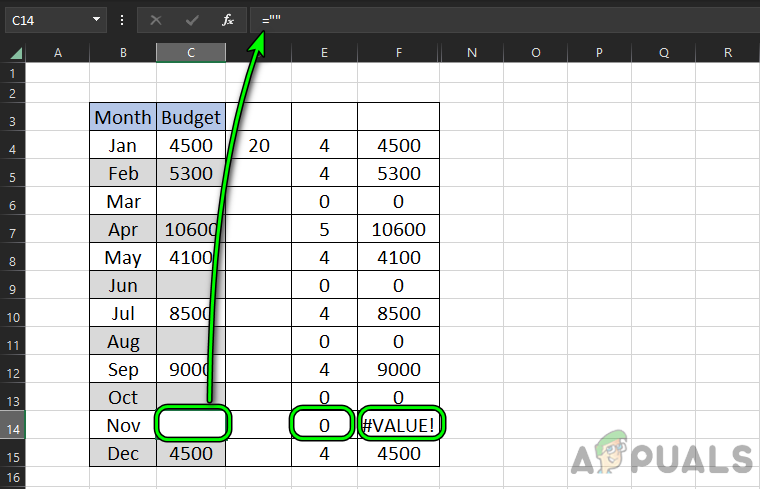Click the Select All corner triangle

(16, 53)
